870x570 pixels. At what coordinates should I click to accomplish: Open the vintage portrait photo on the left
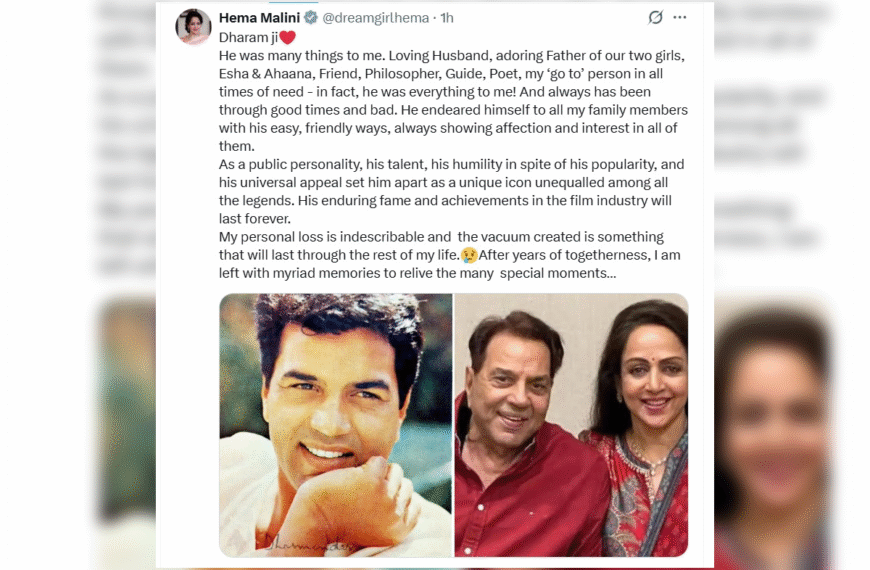336,425
